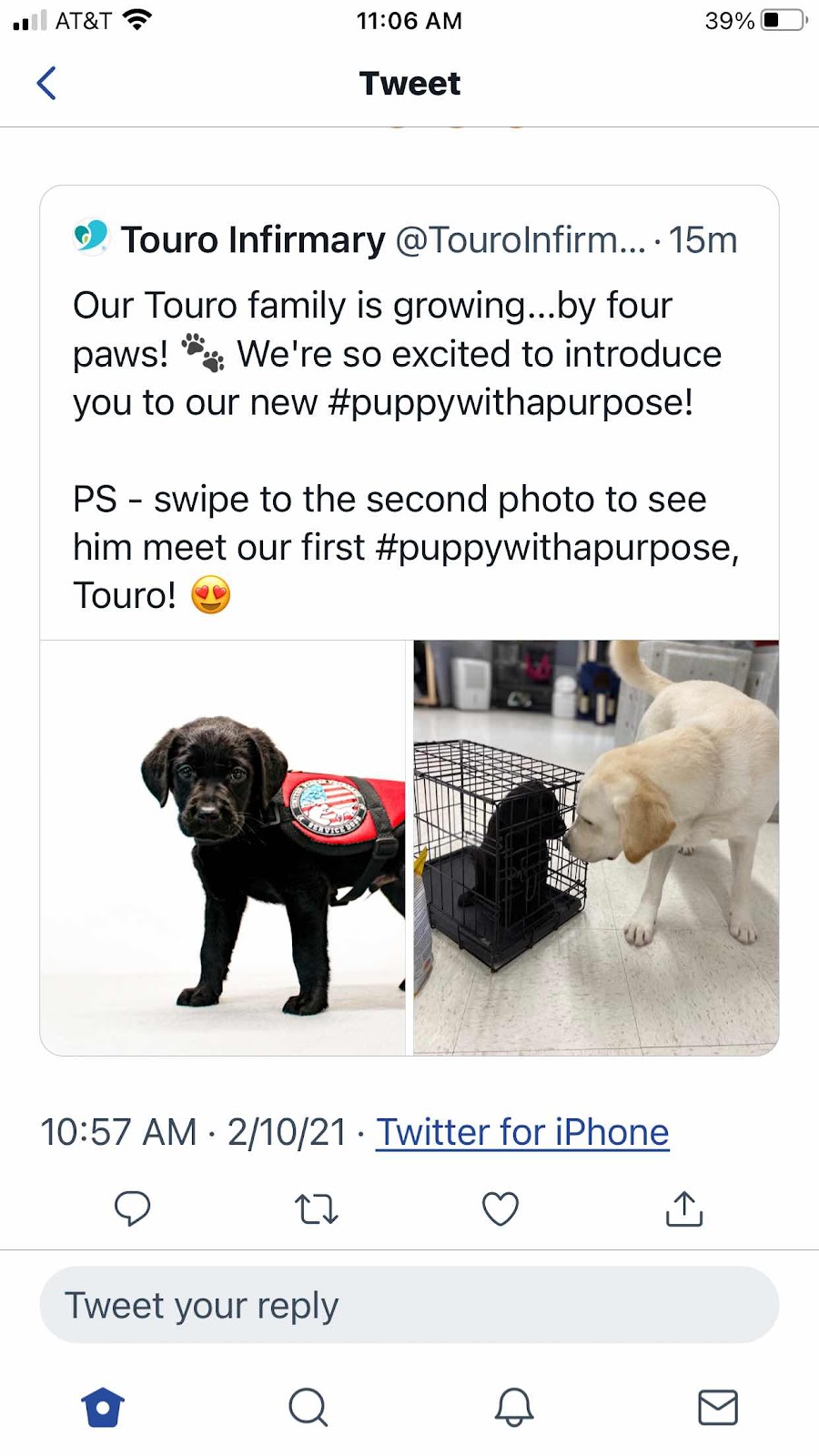Open the black puppy photo
This screenshot has height=1456, width=819.
pyautogui.click(x=223, y=847)
